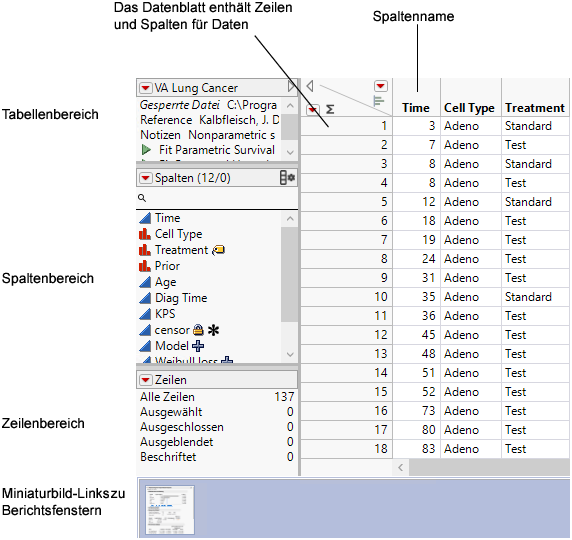Open the columns red triangle menu in the grid corner

click(380, 86)
